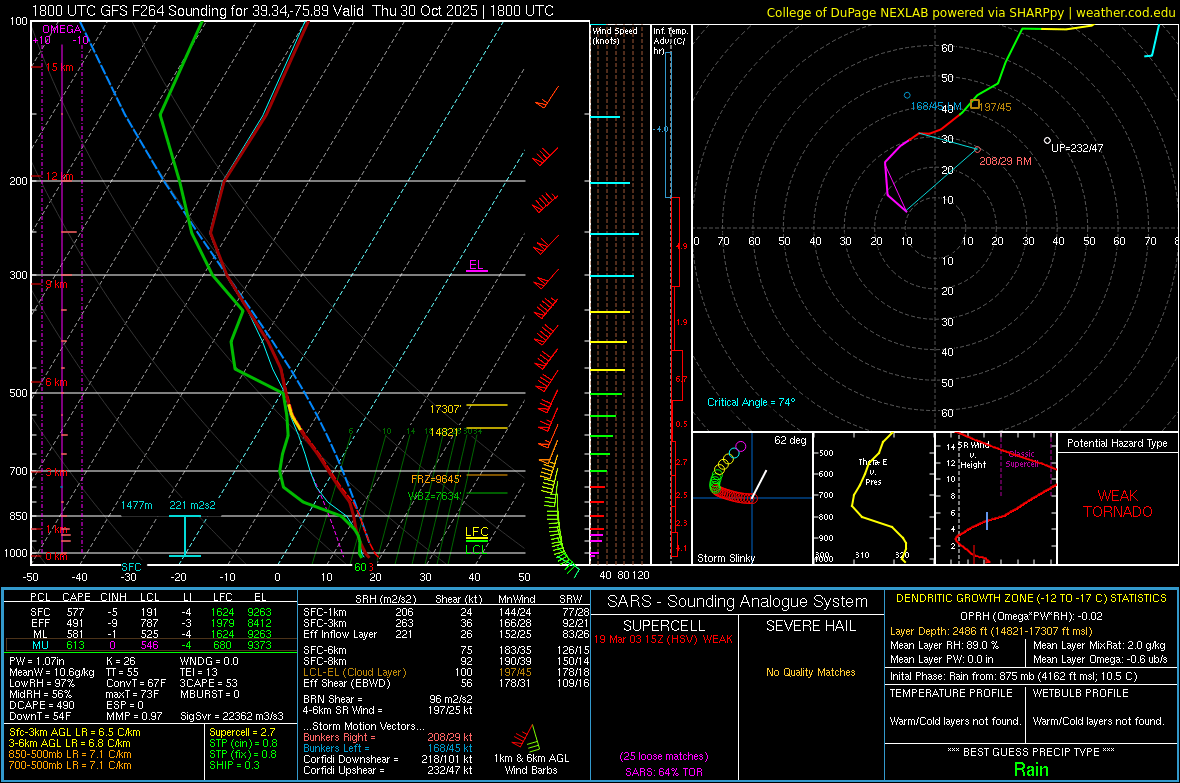Click the Classic Supercell annotation
1180x783 pixels.
point(1022,459)
